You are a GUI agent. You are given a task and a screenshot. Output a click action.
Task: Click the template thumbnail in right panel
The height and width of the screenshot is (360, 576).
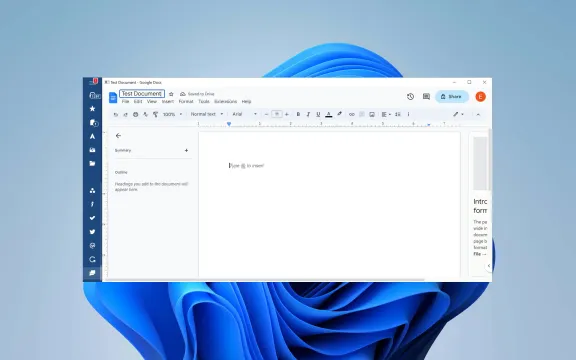480,163
